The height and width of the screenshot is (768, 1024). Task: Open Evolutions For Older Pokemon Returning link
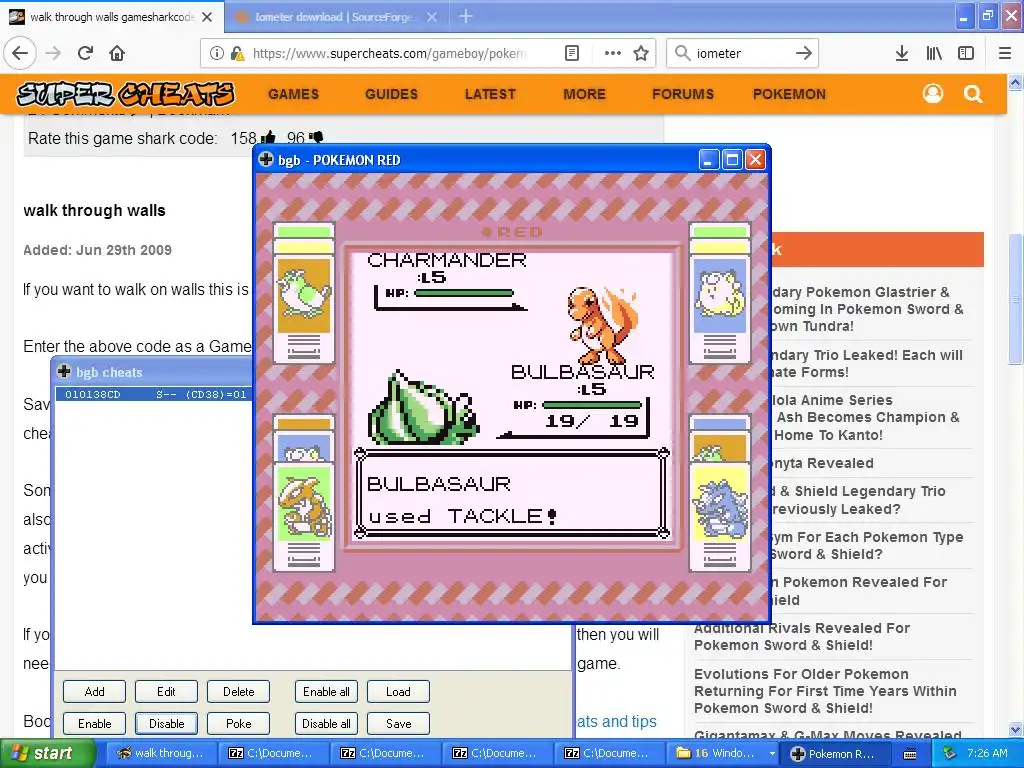825,691
